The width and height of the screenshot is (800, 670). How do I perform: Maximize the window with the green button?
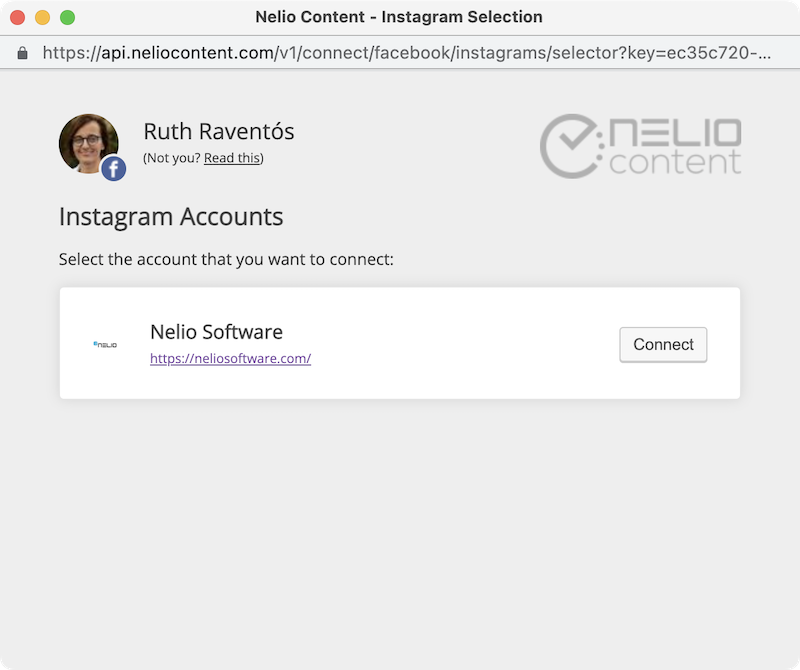point(67,17)
